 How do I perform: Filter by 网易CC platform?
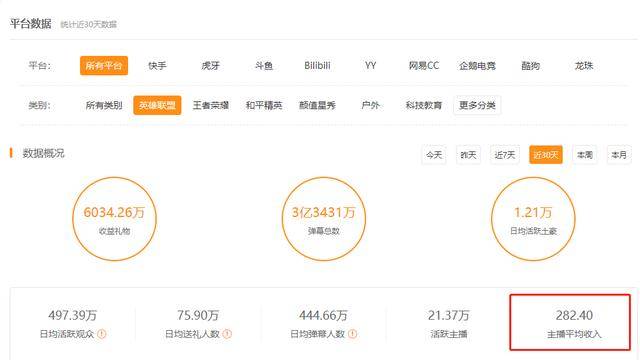[x=424, y=66]
